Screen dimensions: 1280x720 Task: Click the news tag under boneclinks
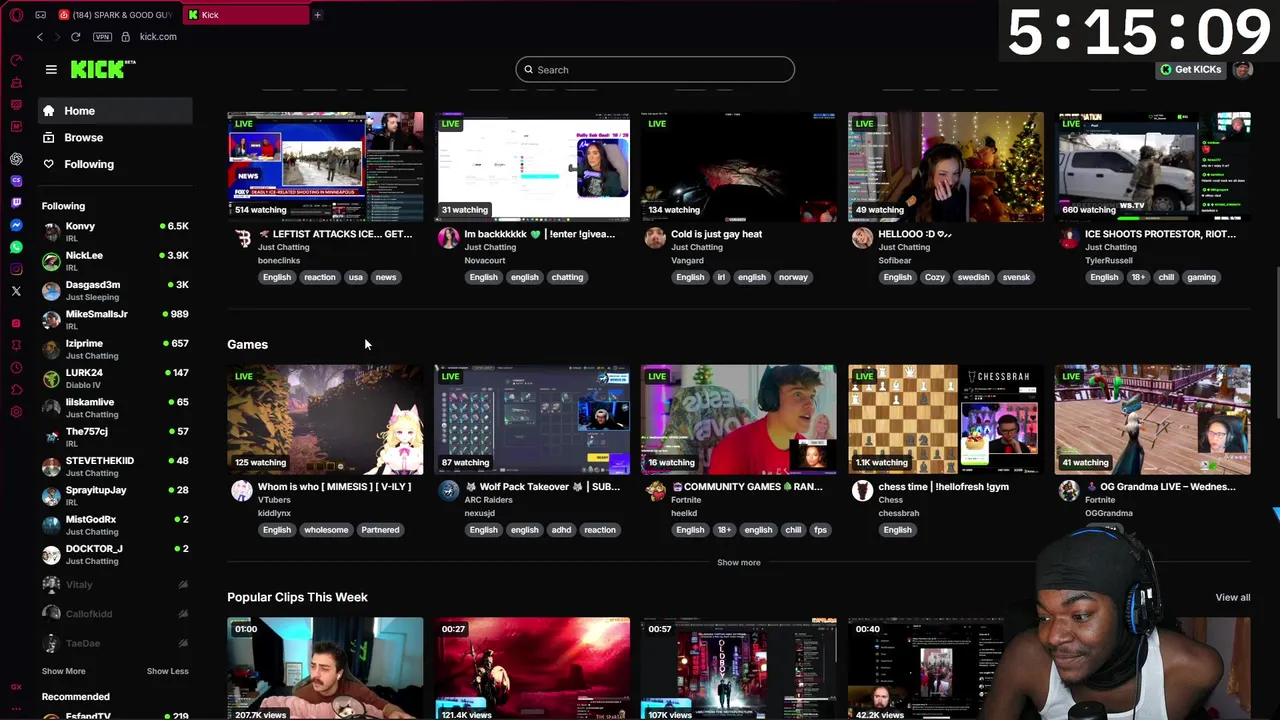pyautogui.click(x=385, y=277)
